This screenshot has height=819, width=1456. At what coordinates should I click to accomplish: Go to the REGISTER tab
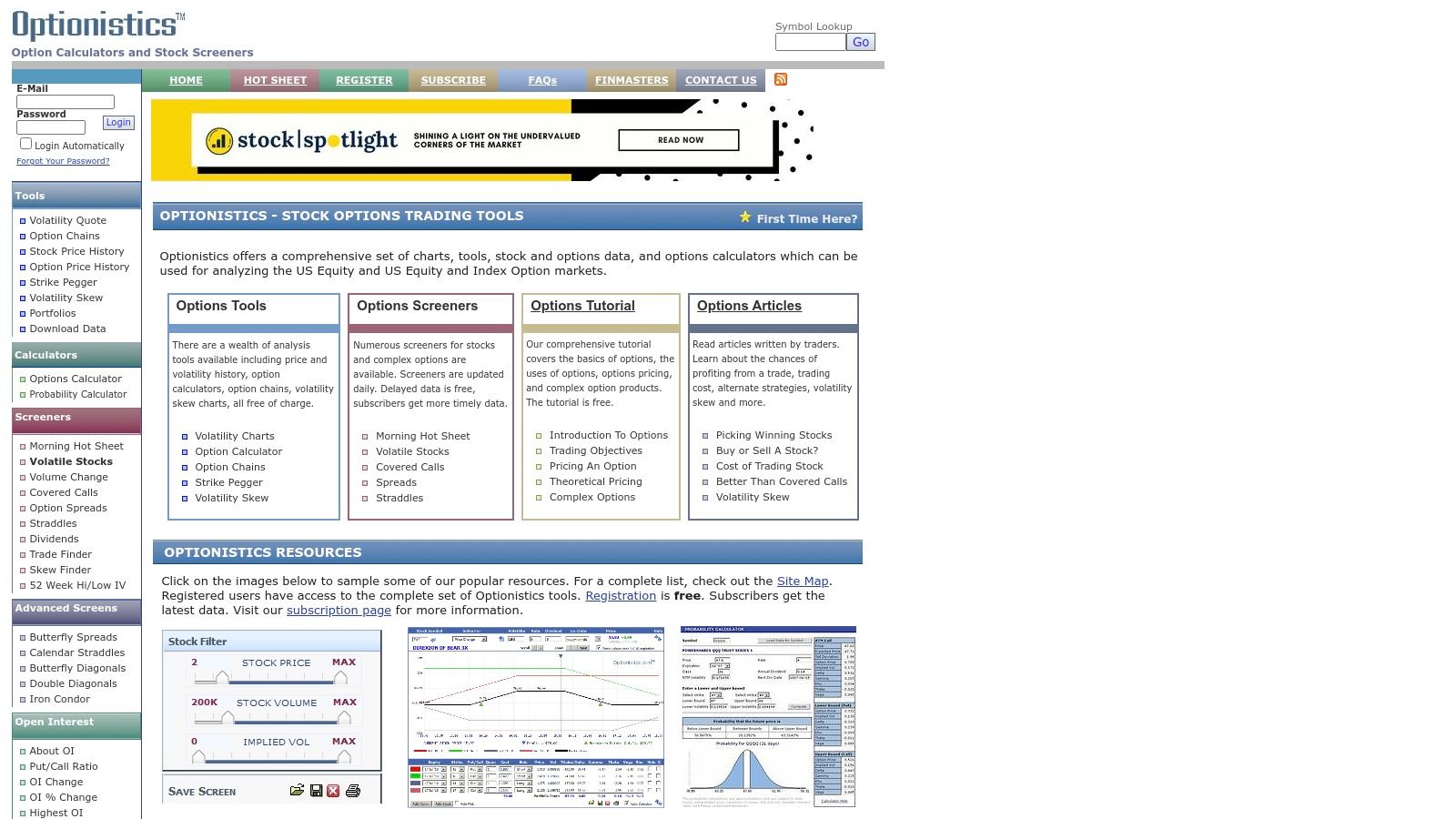pyautogui.click(x=364, y=80)
